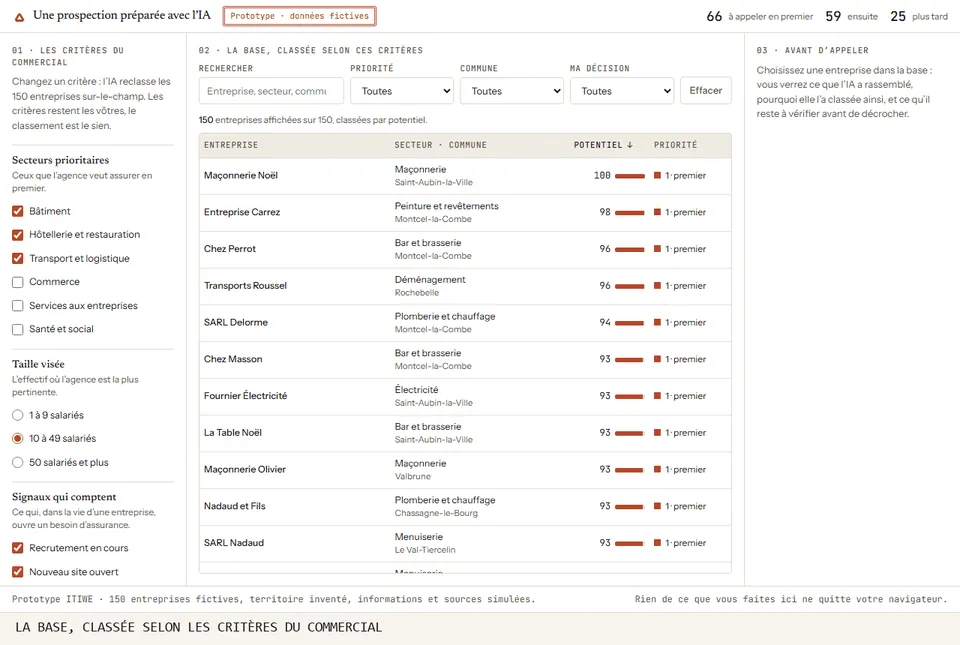Screen dimensions: 960x645
Task: Click the sort arrow in the Potentiel header
Action: click(629, 145)
